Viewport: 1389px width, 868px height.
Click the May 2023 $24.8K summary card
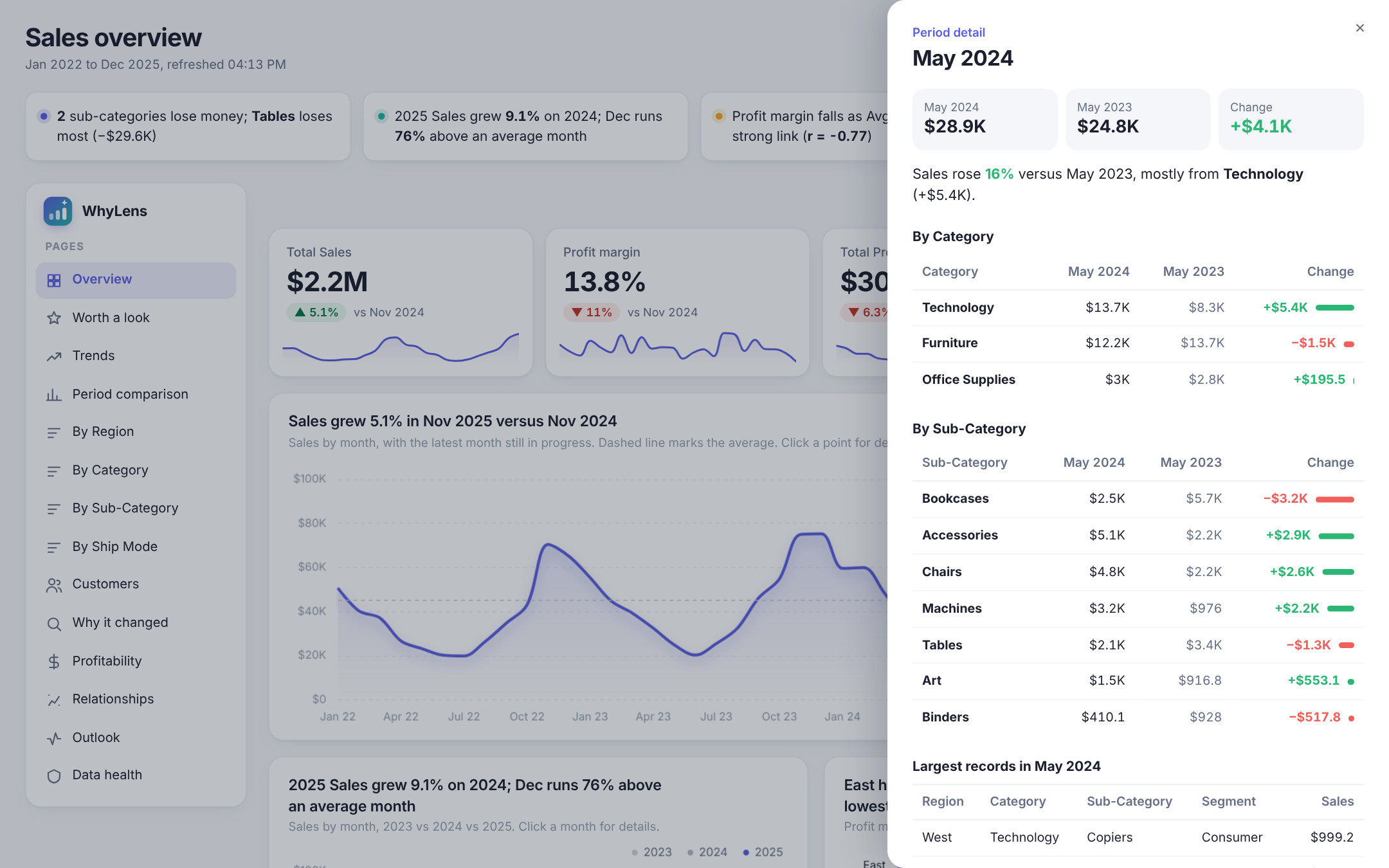(1138, 120)
